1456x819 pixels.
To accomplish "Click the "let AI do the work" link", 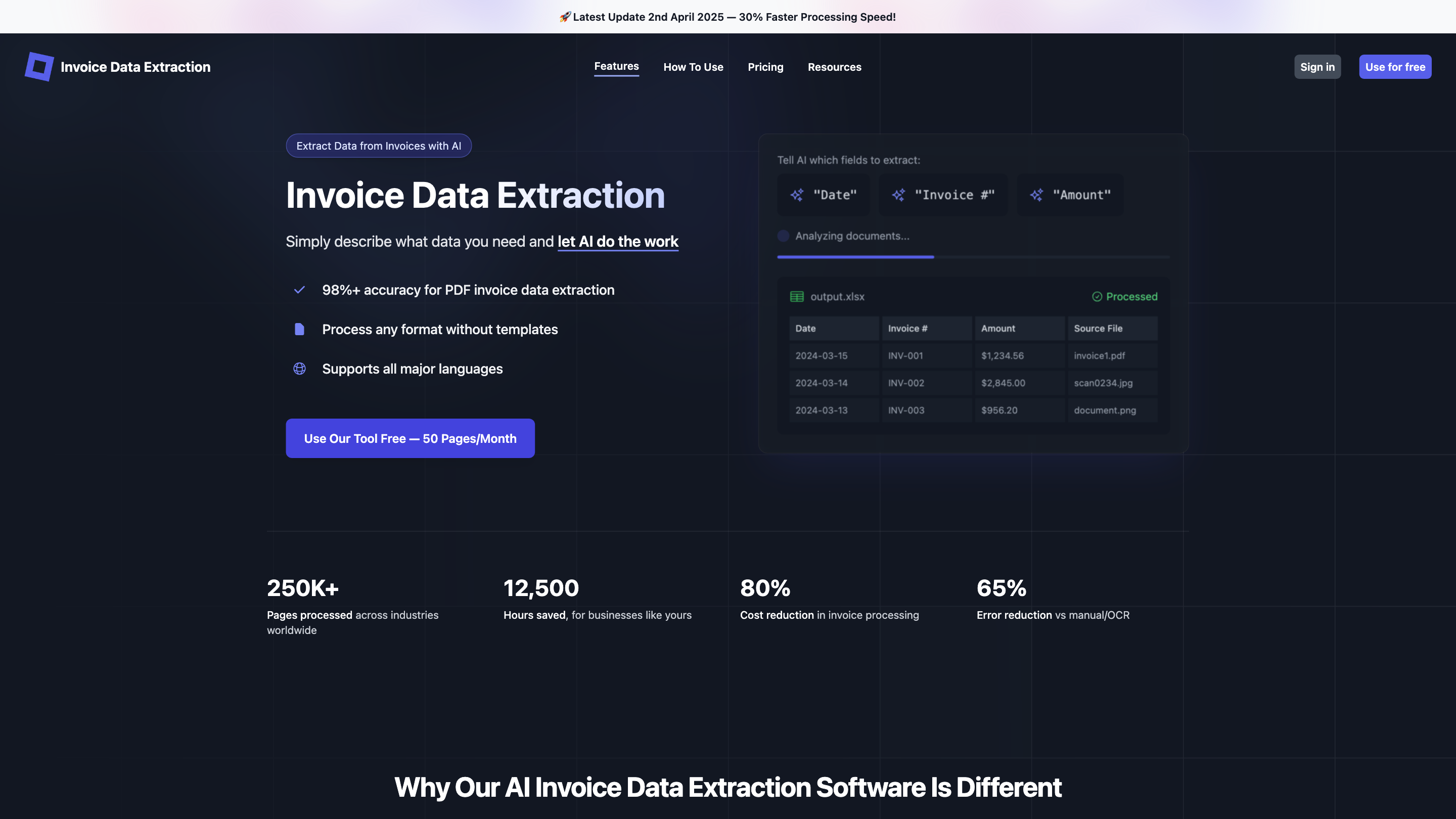I will [617, 241].
